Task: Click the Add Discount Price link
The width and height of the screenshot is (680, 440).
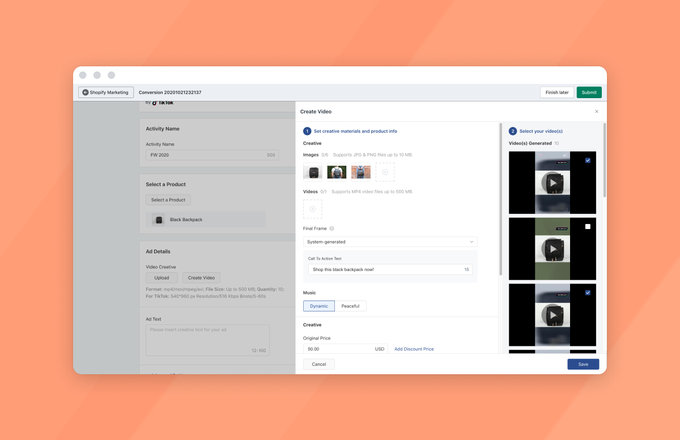Action: click(414, 349)
